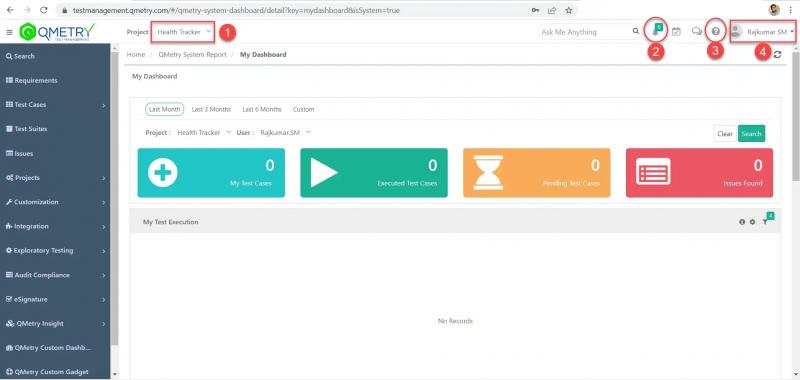Viewport: 800px width, 380px height.
Task: Select the Last 6 Months range
Action: (262, 109)
